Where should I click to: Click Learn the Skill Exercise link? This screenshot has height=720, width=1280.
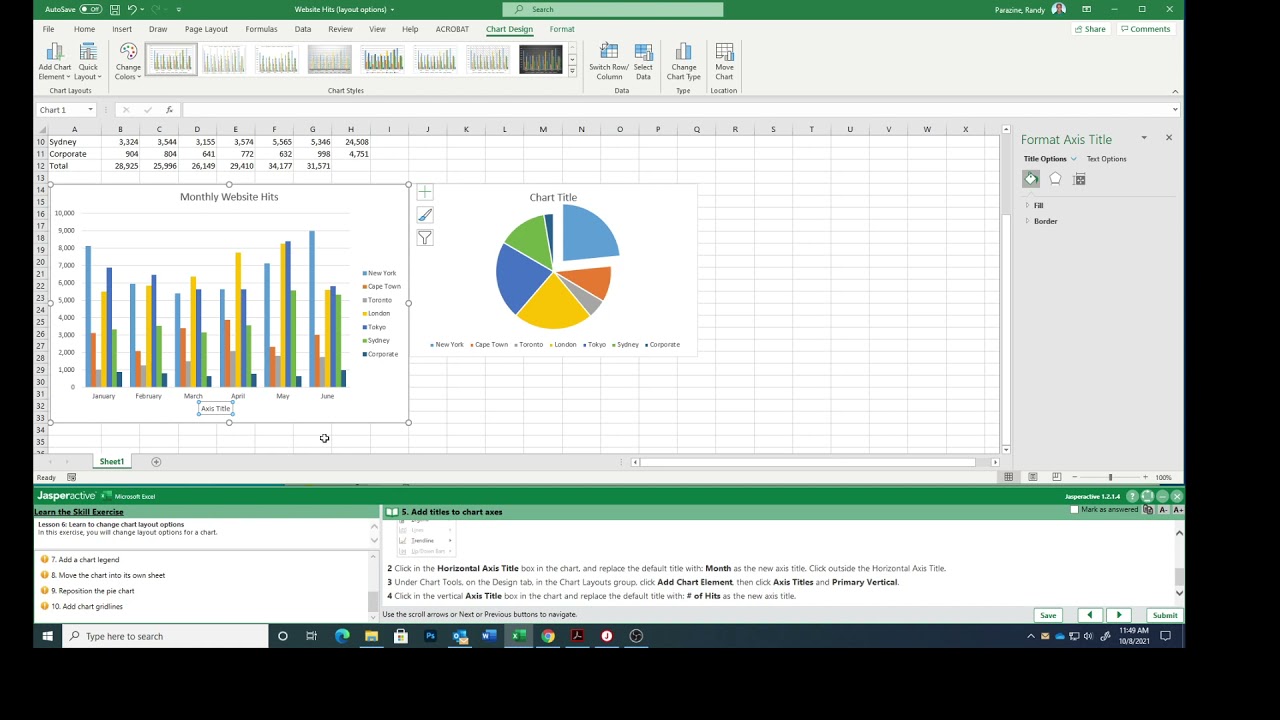(x=79, y=512)
